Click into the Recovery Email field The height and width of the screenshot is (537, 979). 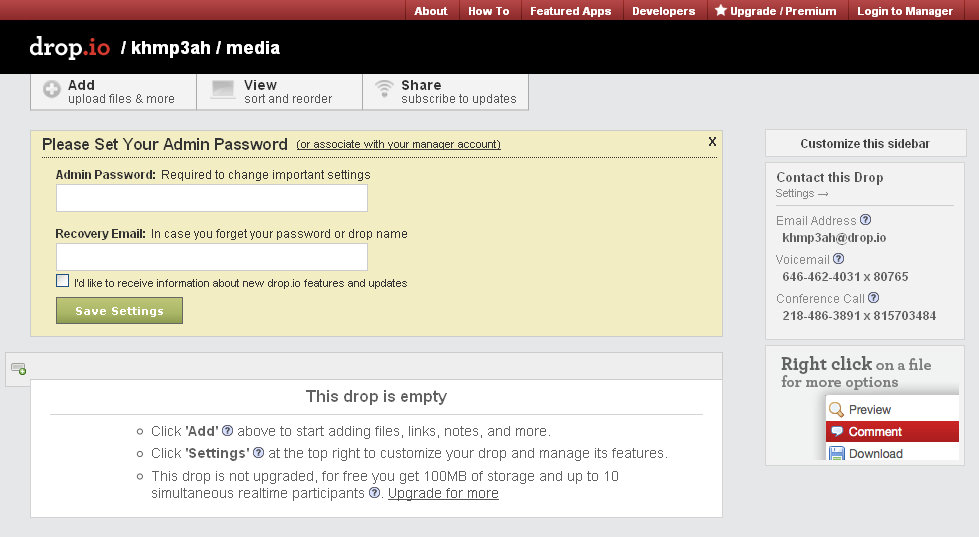[212, 257]
